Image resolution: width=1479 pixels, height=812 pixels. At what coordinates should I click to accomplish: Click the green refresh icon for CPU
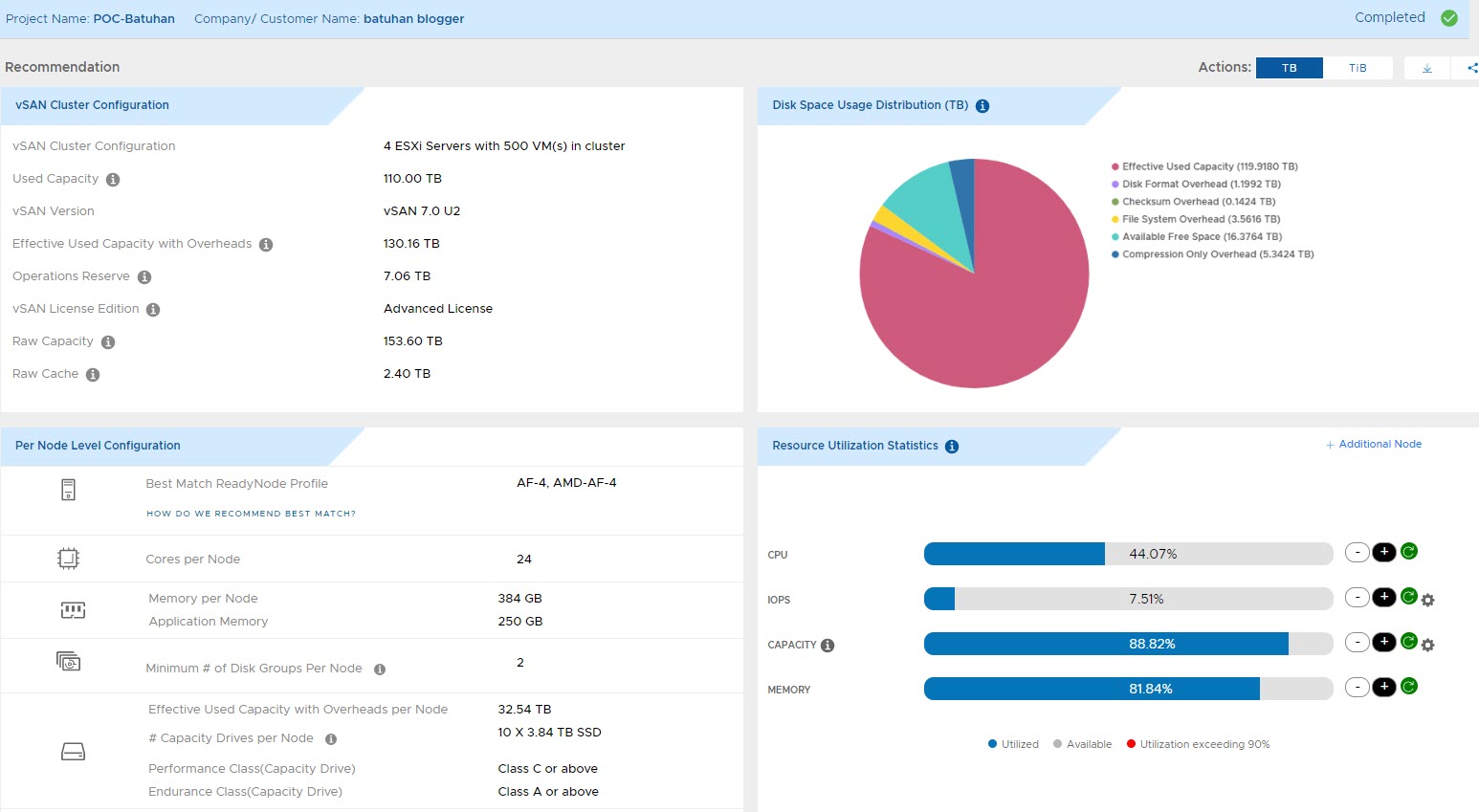[x=1408, y=552]
